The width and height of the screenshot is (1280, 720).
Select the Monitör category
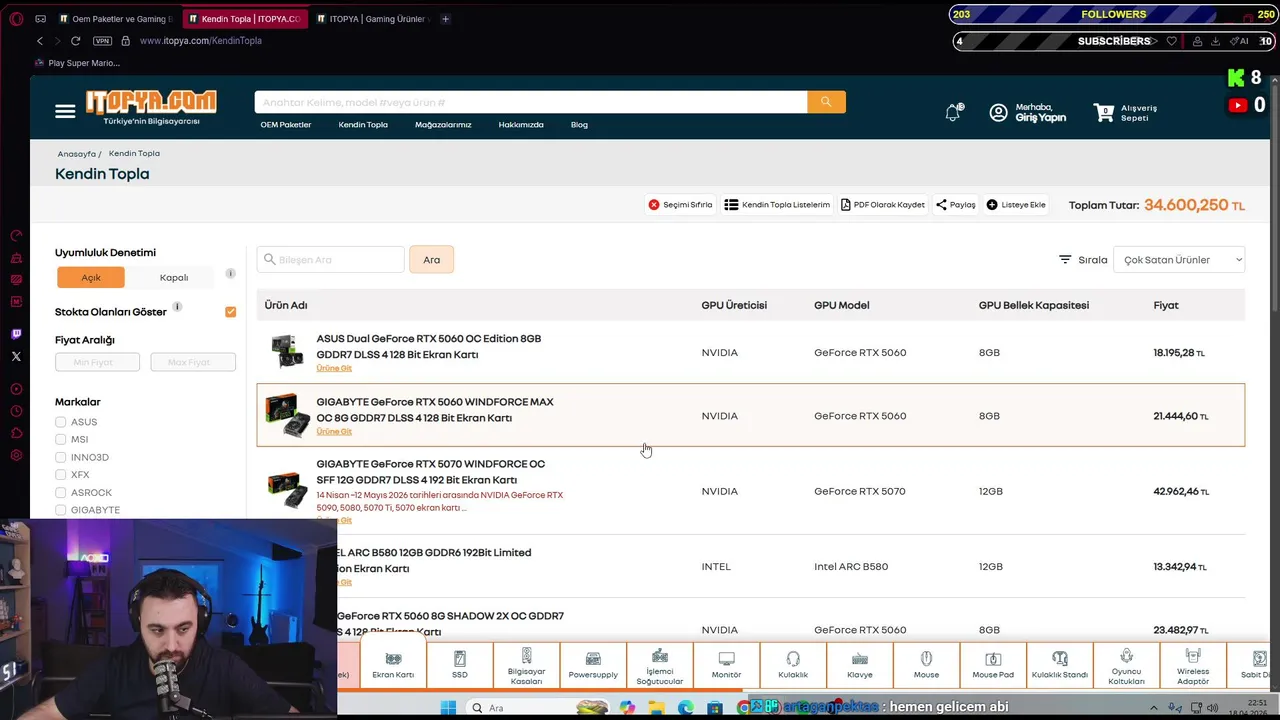click(726, 665)
